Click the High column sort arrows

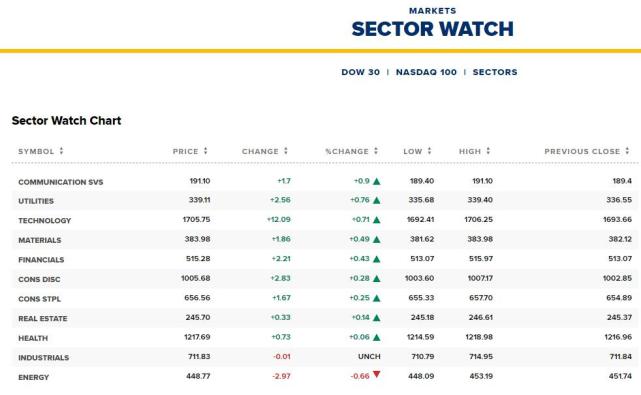coord(488,151)
